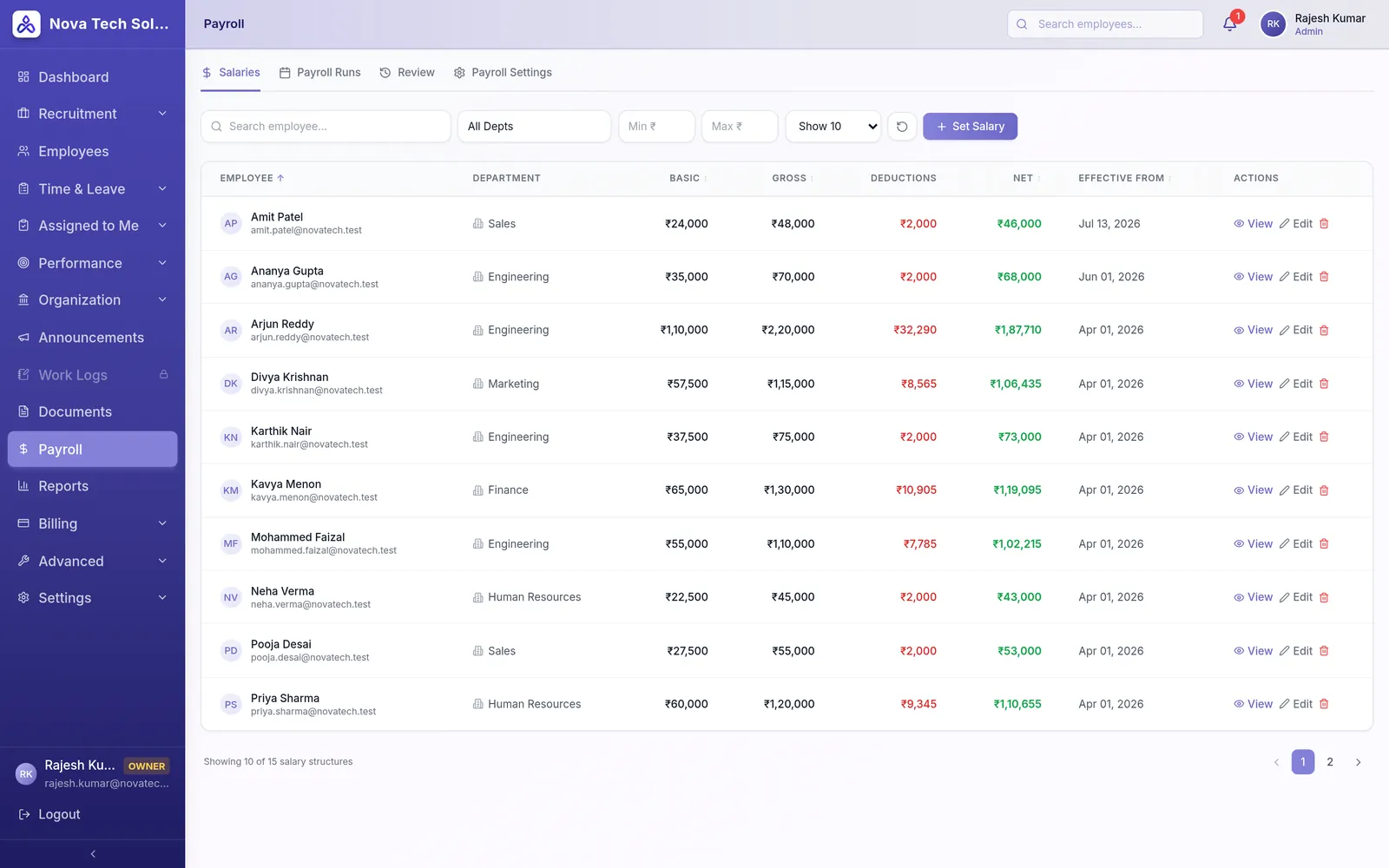Open the Show 10 page size dropdown

click(x=833, y=127)
